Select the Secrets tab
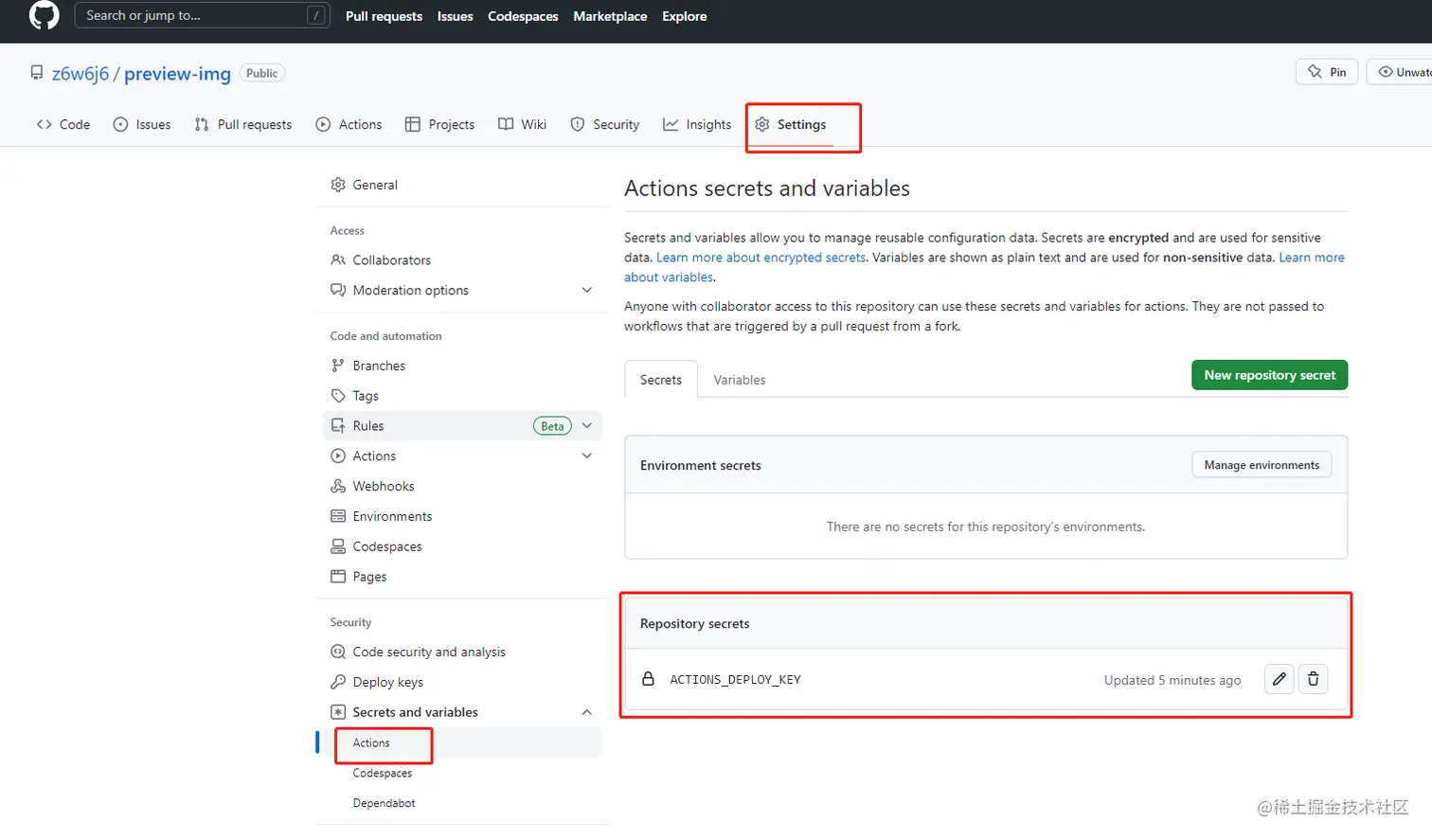The image size is (1432, 840). coord(661,380)
